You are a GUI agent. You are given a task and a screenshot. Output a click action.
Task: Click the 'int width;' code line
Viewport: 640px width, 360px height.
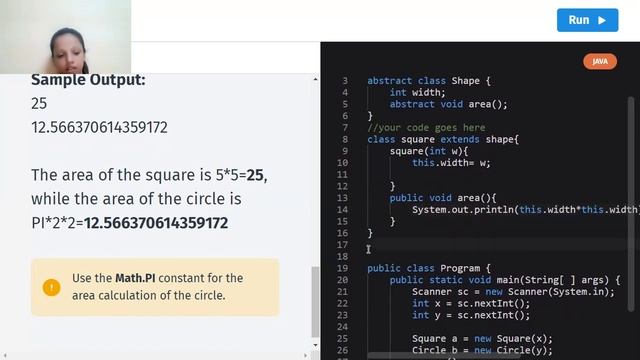[x=417, y=93]
